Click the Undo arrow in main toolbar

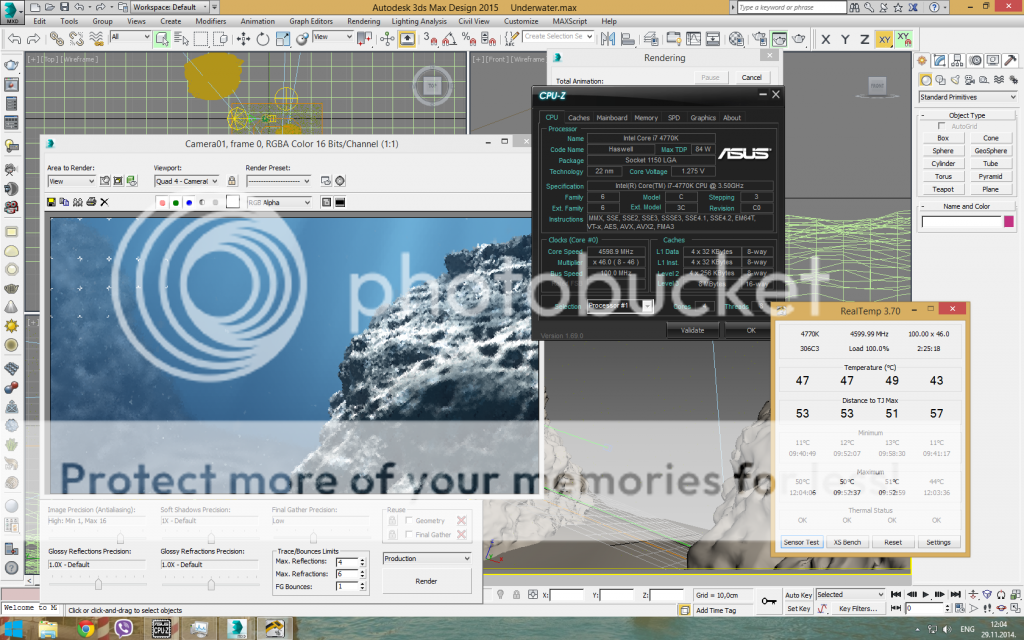tap(14, 39)
